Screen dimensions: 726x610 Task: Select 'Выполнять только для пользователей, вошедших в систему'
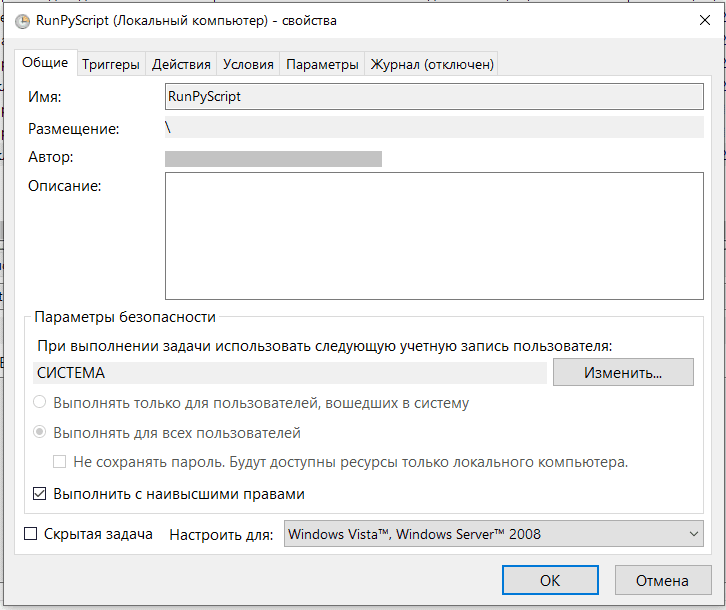(x=40, y=403)
